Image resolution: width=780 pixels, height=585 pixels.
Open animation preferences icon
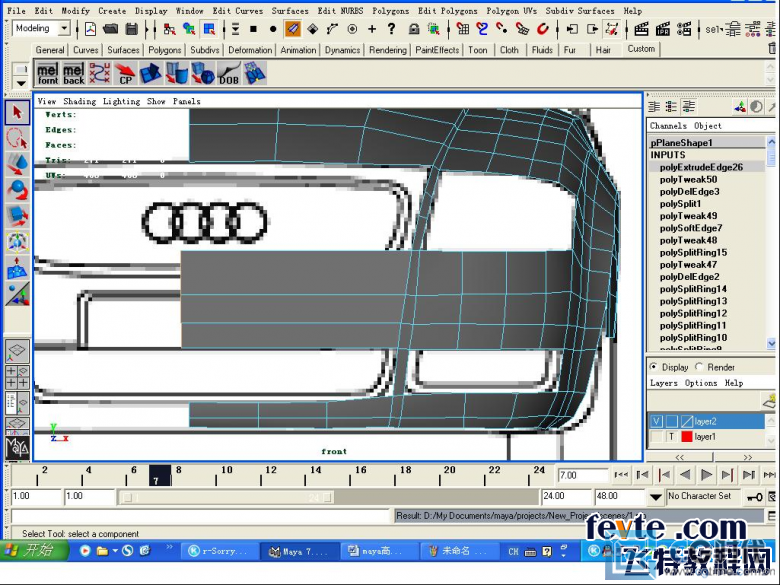click(772, 496)
